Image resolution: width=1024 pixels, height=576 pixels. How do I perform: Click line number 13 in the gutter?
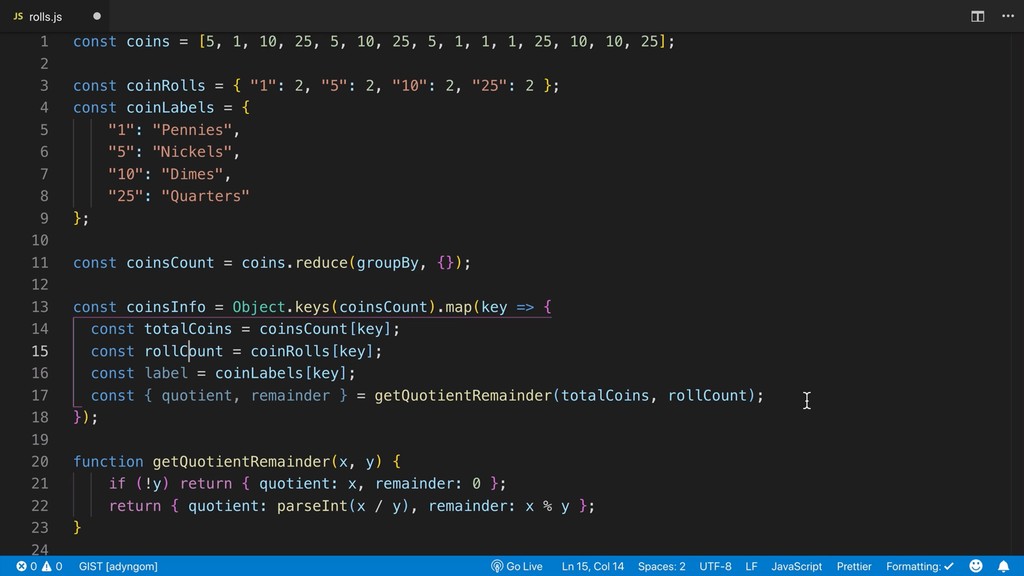coord(40,307)
